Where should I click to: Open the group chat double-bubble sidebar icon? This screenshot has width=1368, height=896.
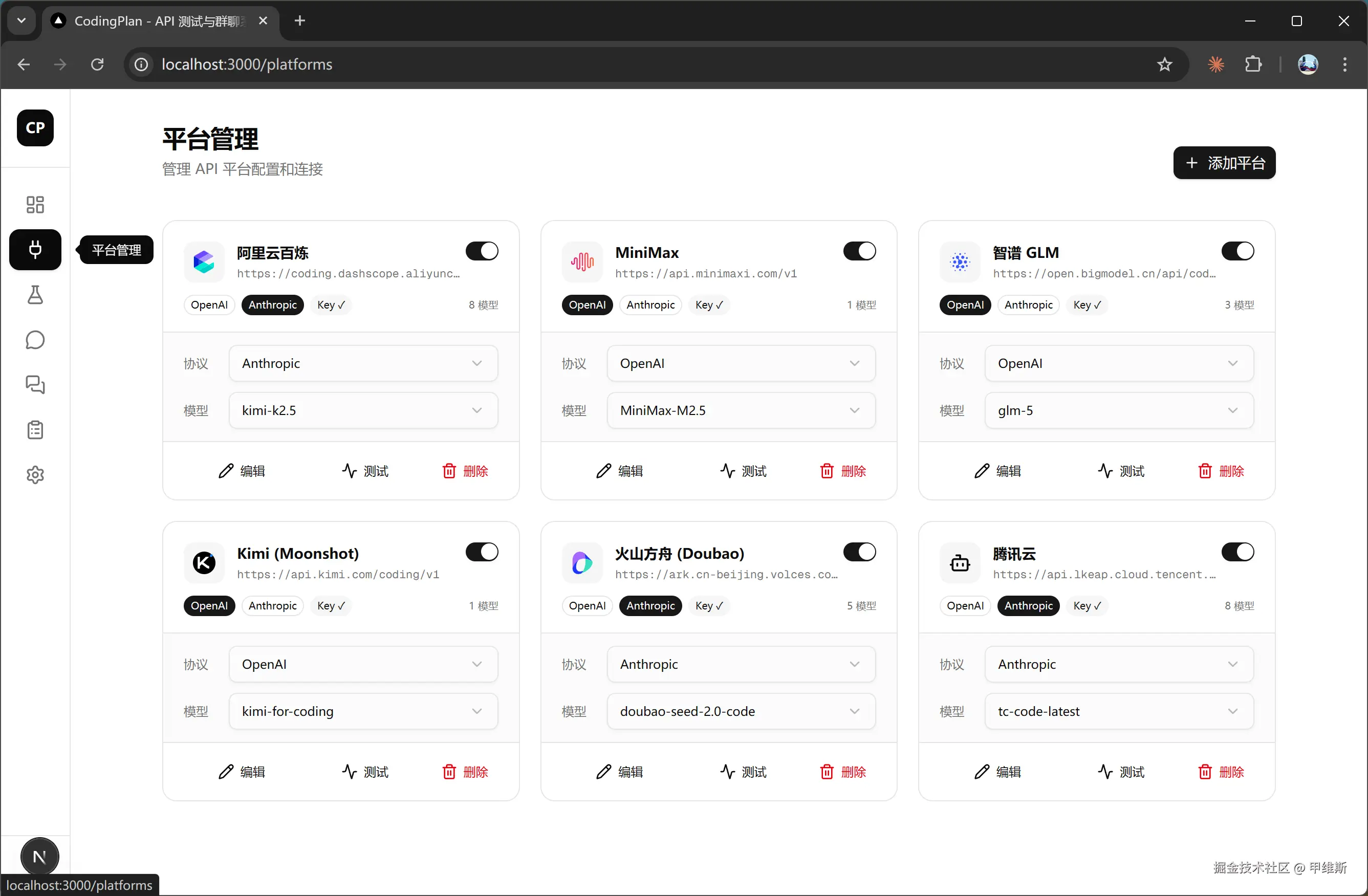coord(35,384)
